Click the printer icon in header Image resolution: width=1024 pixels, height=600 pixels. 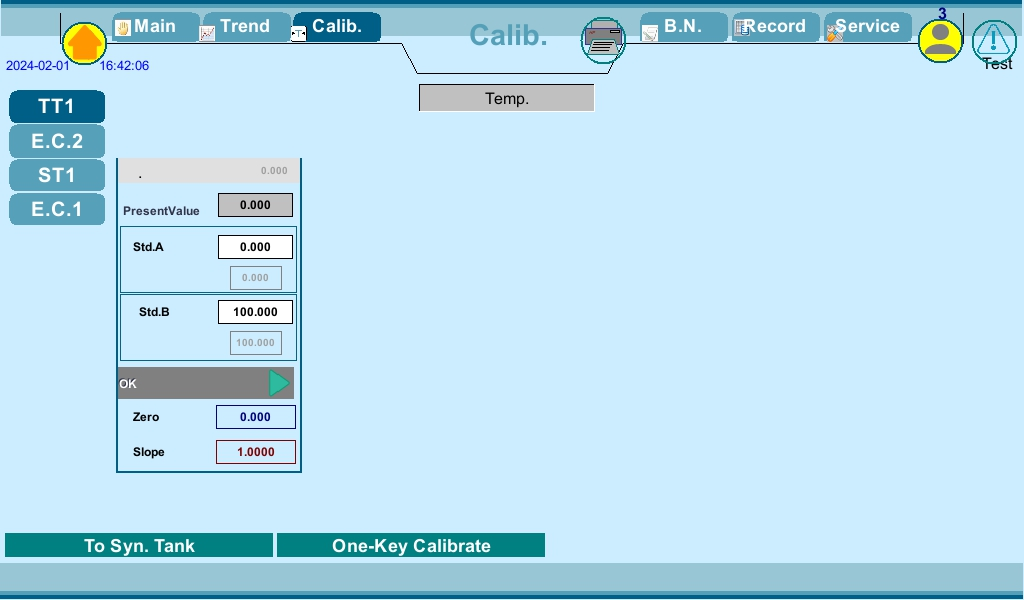point(604,41)
